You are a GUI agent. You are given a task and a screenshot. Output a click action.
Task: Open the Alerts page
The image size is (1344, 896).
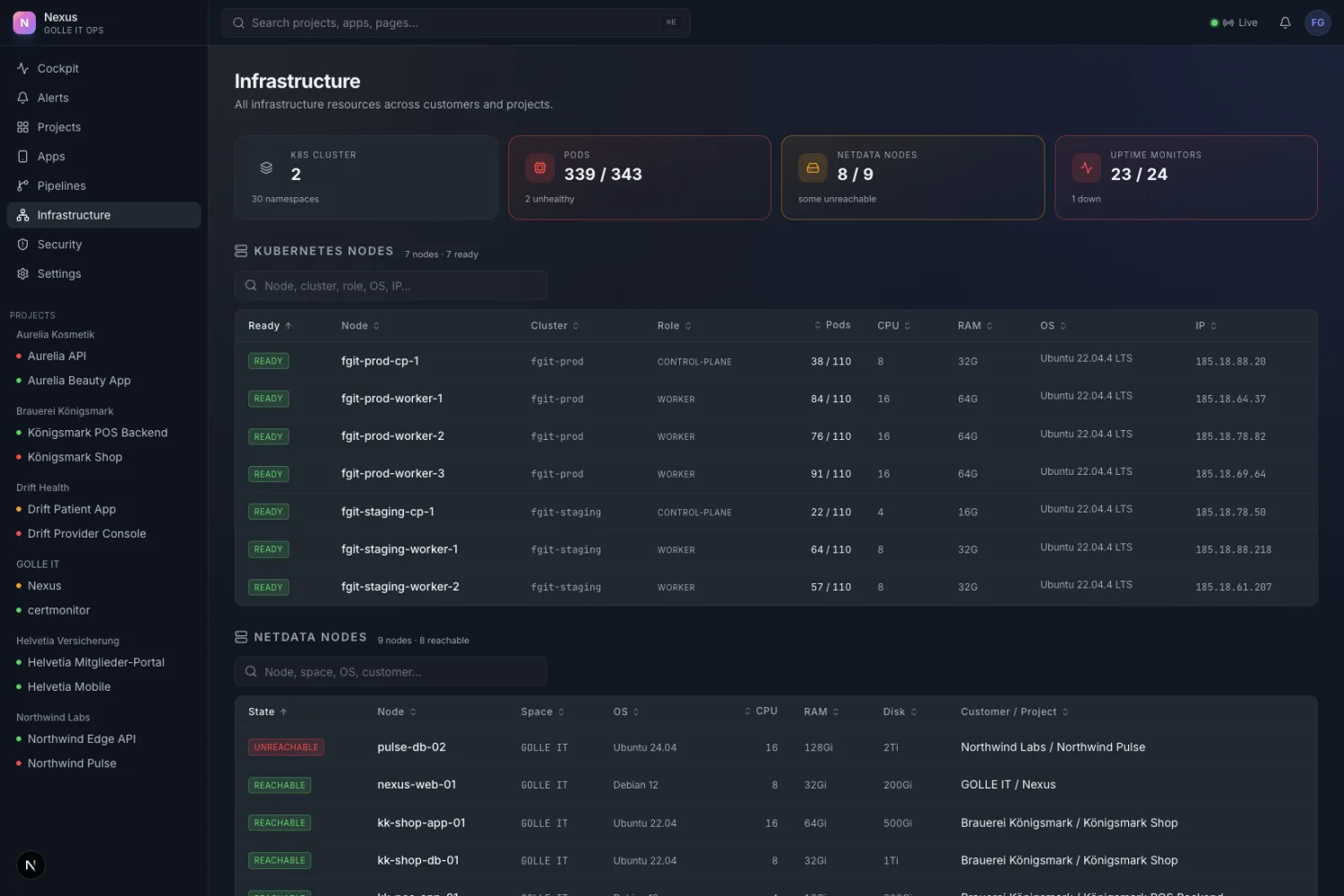[x=104, y=98]
